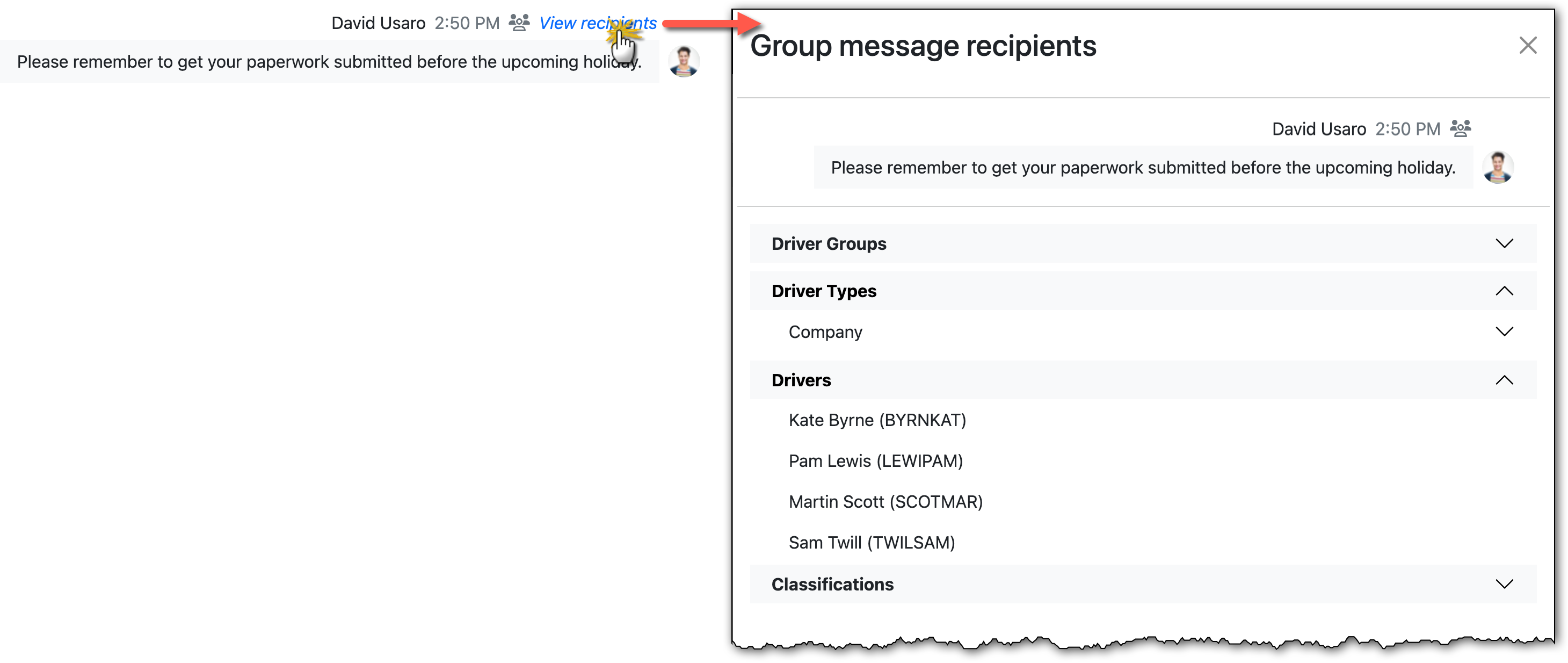The height and width of the screenshot is (663, 1568).
Task: Select the Company row under Driver Types
Action: [x=825, y=332]
